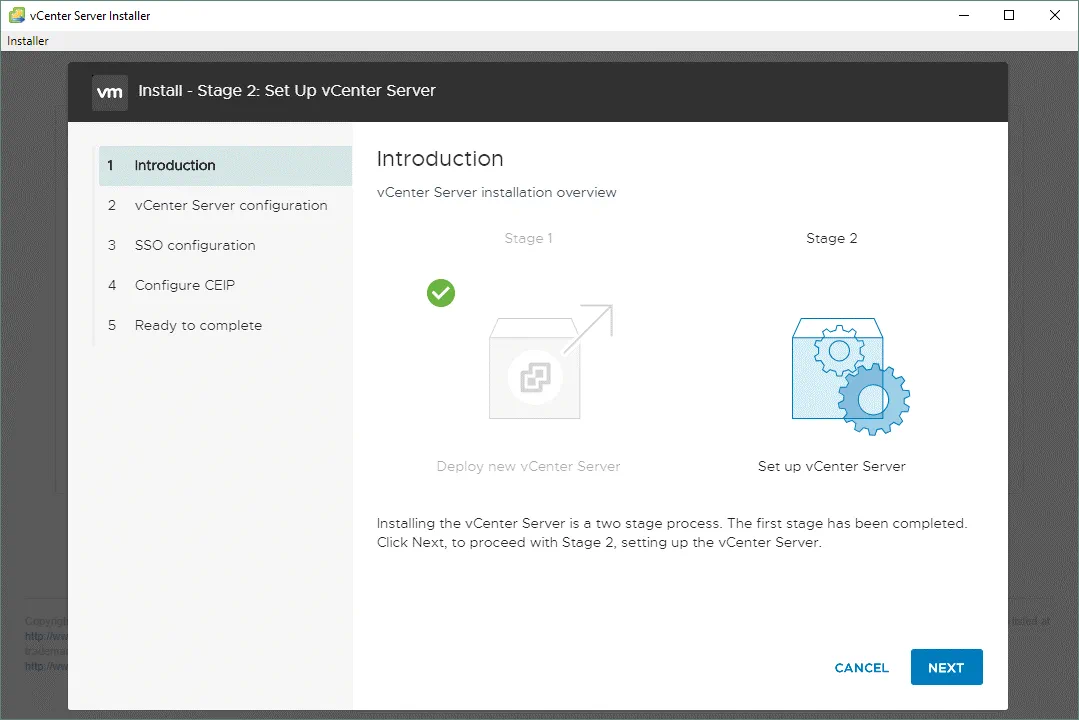Click the 'Deploy new vCenter Server' caption
This screenshot has width=1079, height=720.
pyautogui.click(x=529, y=467)
